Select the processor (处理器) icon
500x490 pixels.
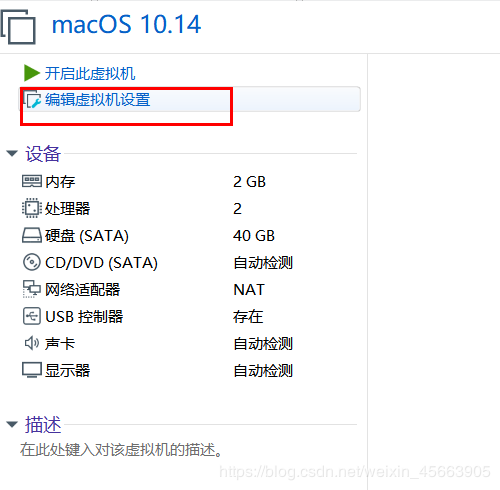coord(32,208)
